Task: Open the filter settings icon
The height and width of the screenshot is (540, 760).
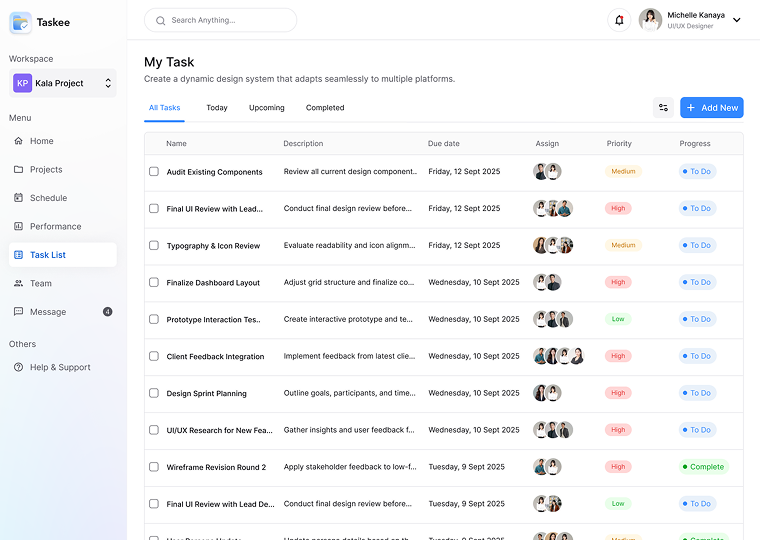Action: coord(663,108)
